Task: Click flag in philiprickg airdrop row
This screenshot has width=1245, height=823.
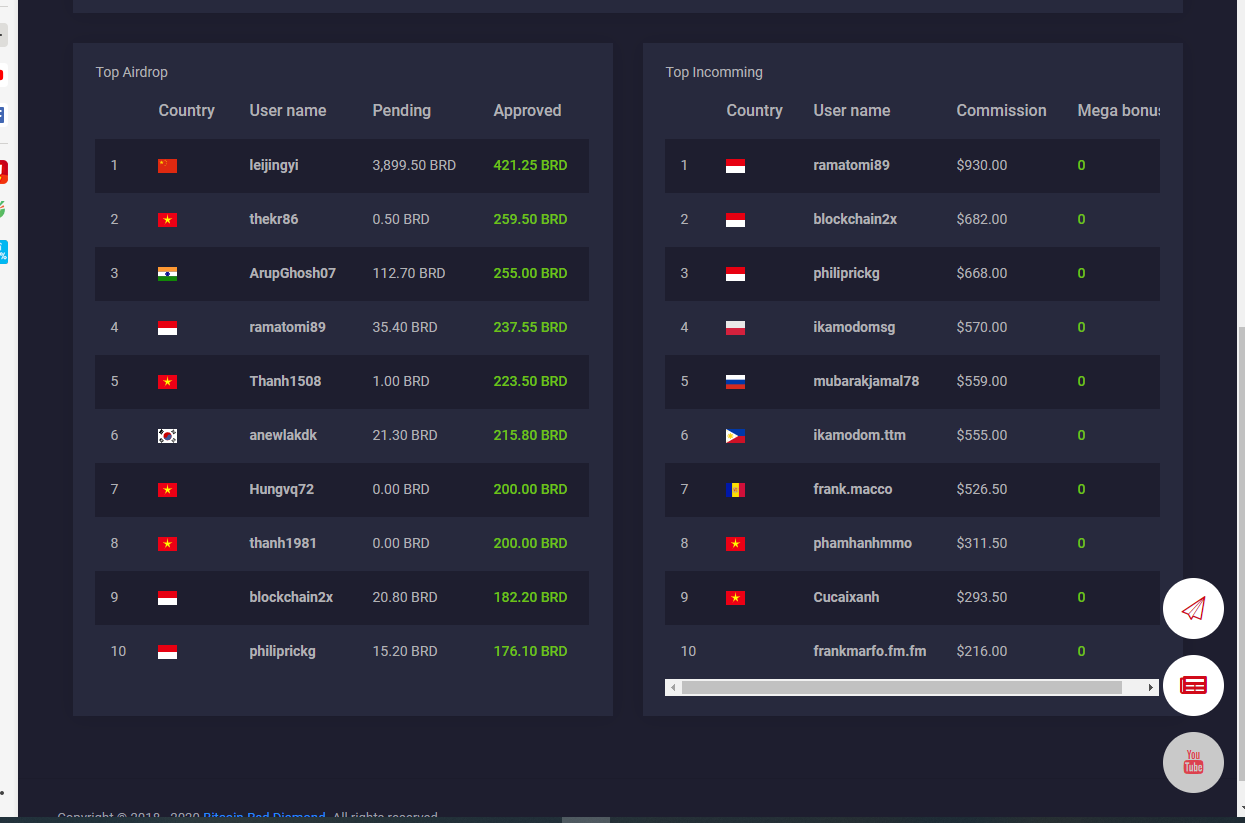Action: tap(167, 652)
